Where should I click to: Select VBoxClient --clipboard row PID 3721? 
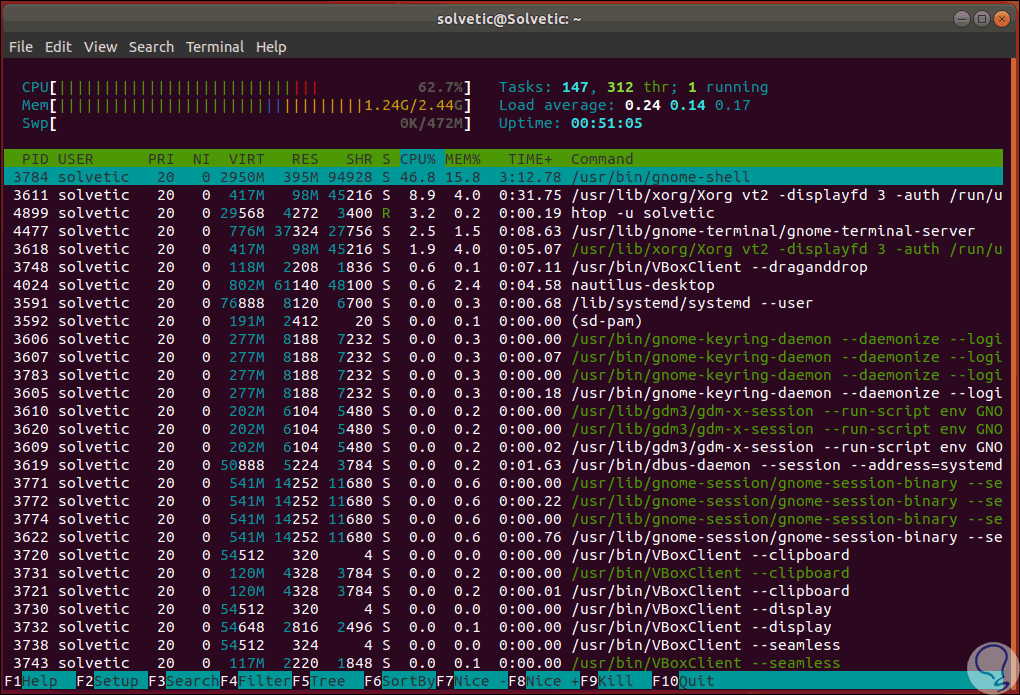coord(503,592)
